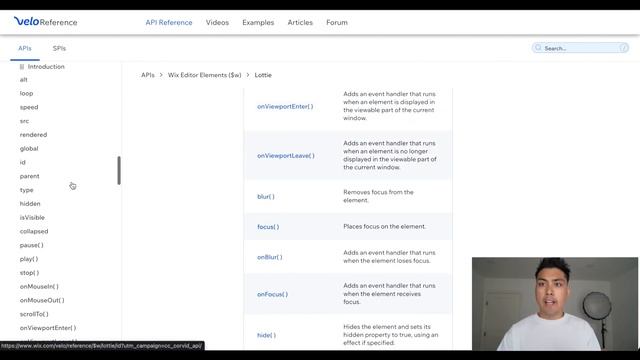Open the onBlur() function link
This screenshot has width=640, height=360.
point(269,257)
